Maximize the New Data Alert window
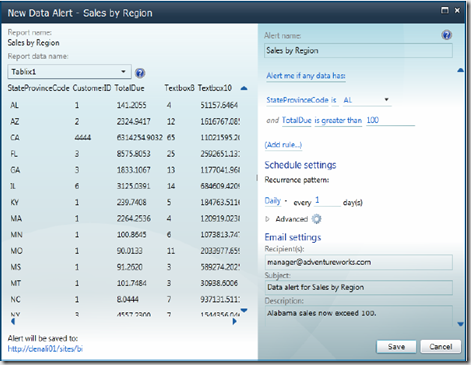The height and width of the screenshot is (365, 471). click(x=445, y=10)
